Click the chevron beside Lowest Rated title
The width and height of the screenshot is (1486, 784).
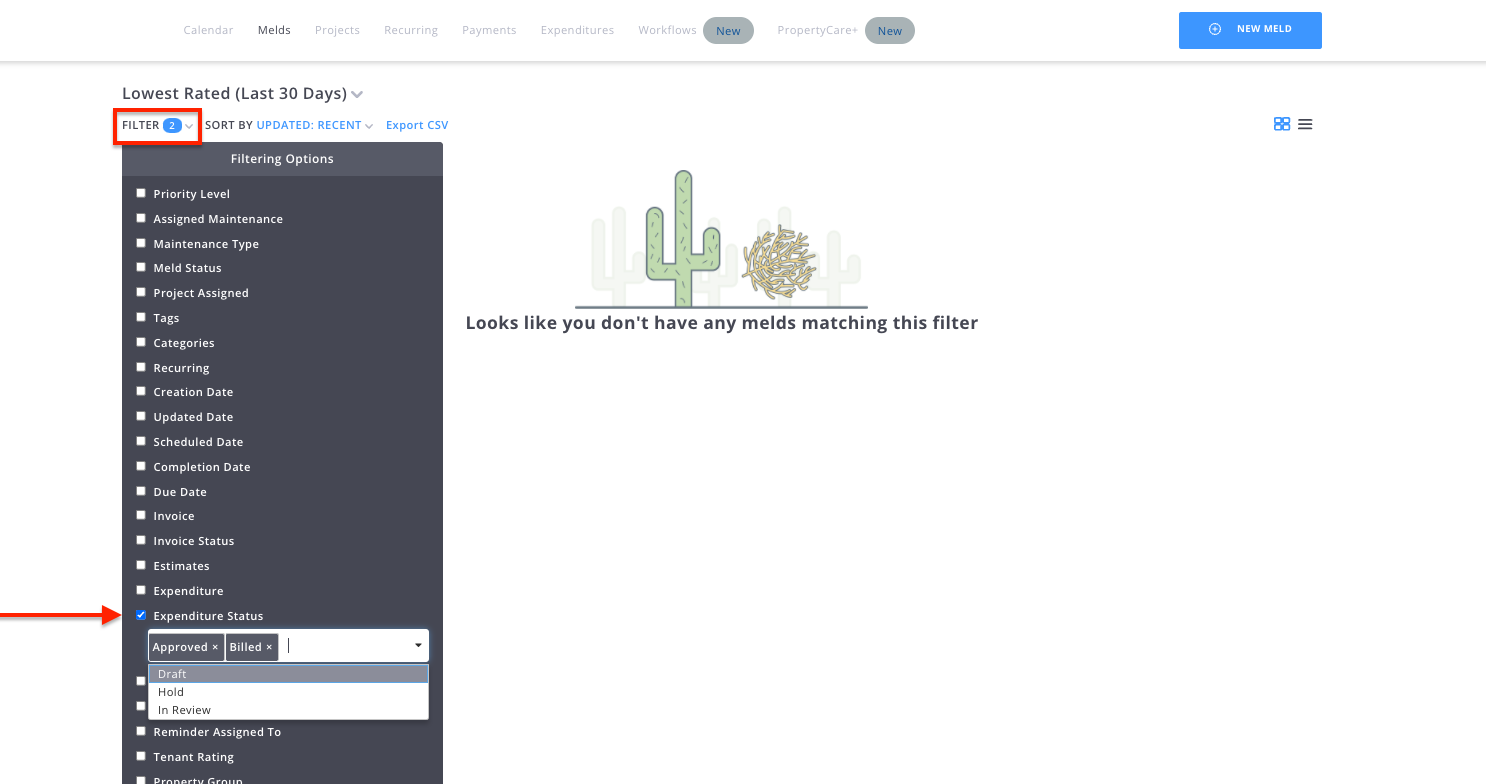[x=357, y=94]
